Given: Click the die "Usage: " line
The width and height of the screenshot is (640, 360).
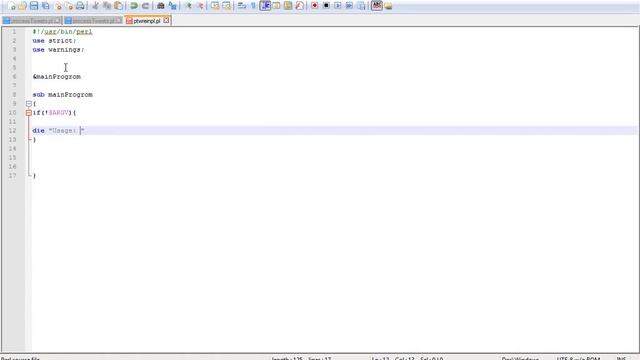Looking at the screenshot, I should [58, 130].
